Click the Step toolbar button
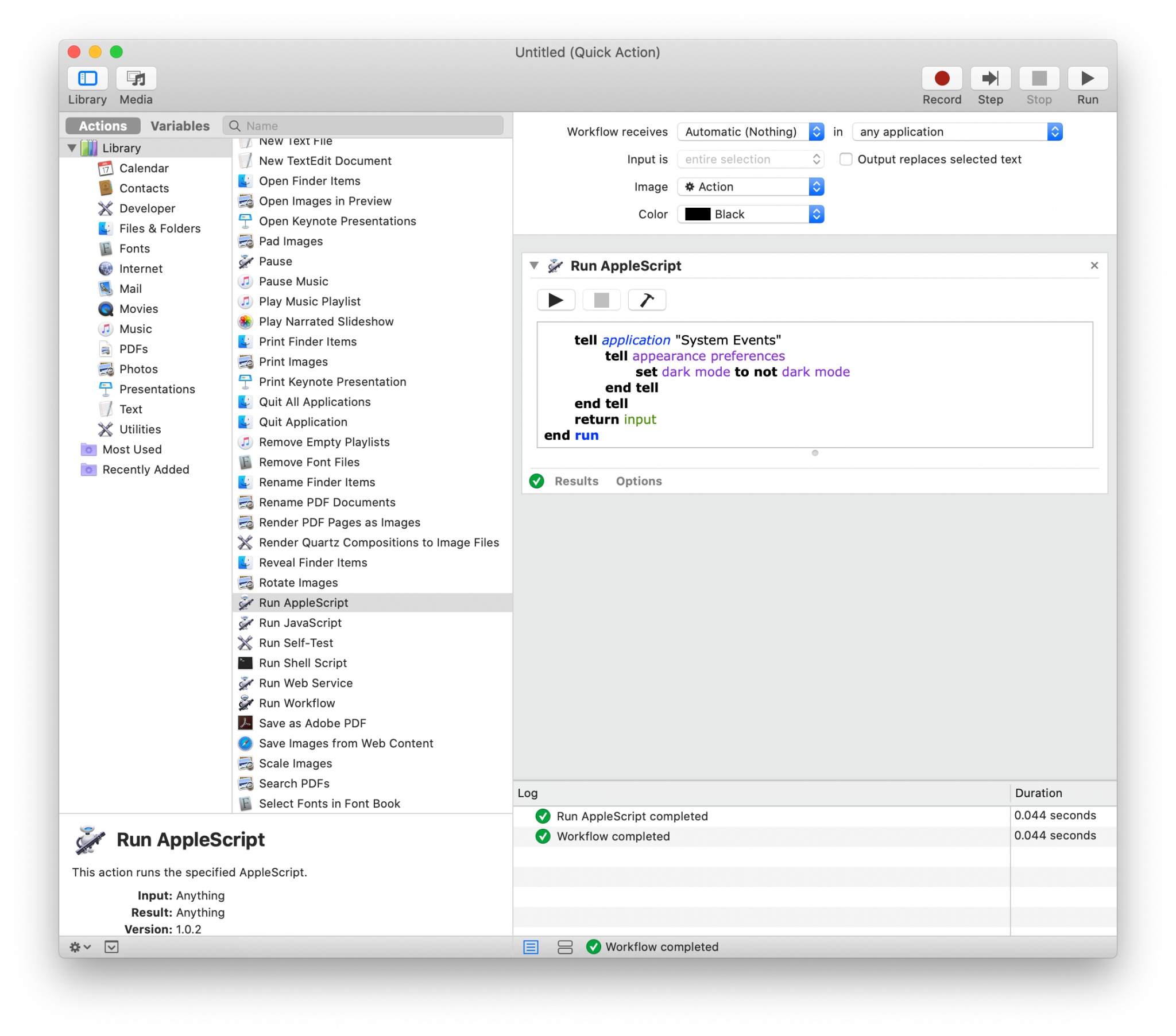 990,78
